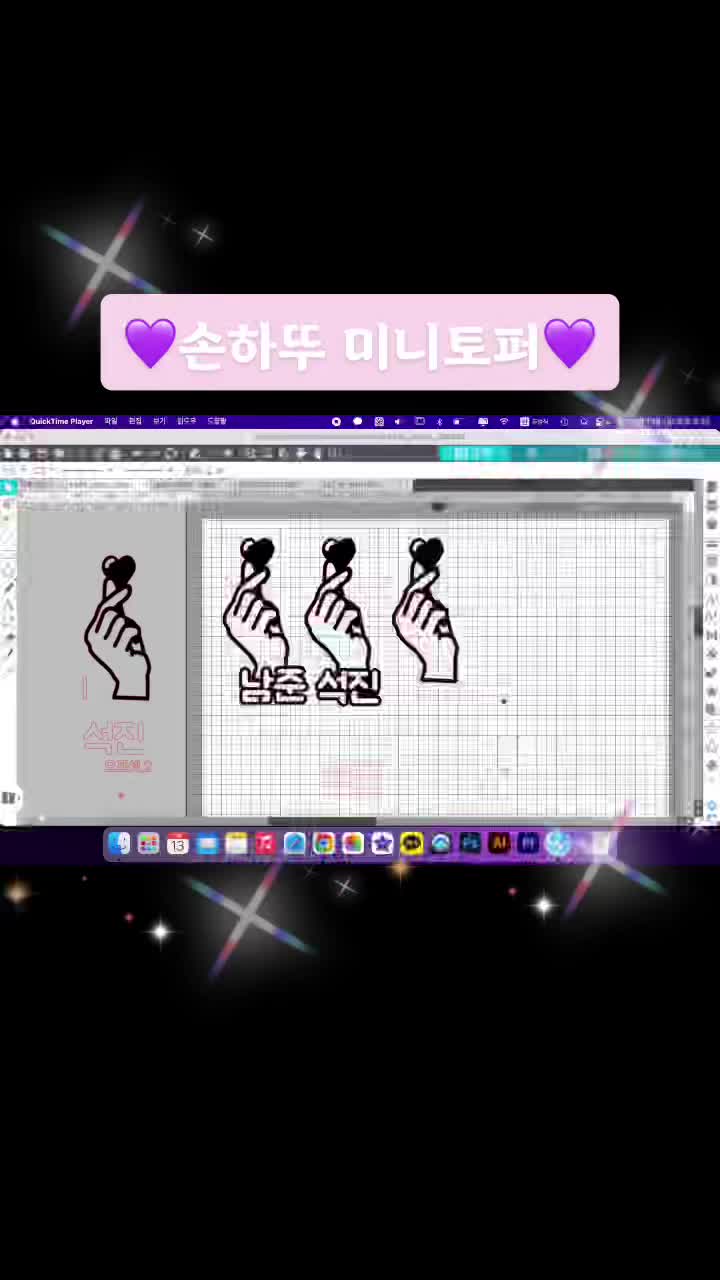The width and height of the screenshot is (720, 1280).
Task: Open Finder from the Dock
Action: (x=119, y=844)
